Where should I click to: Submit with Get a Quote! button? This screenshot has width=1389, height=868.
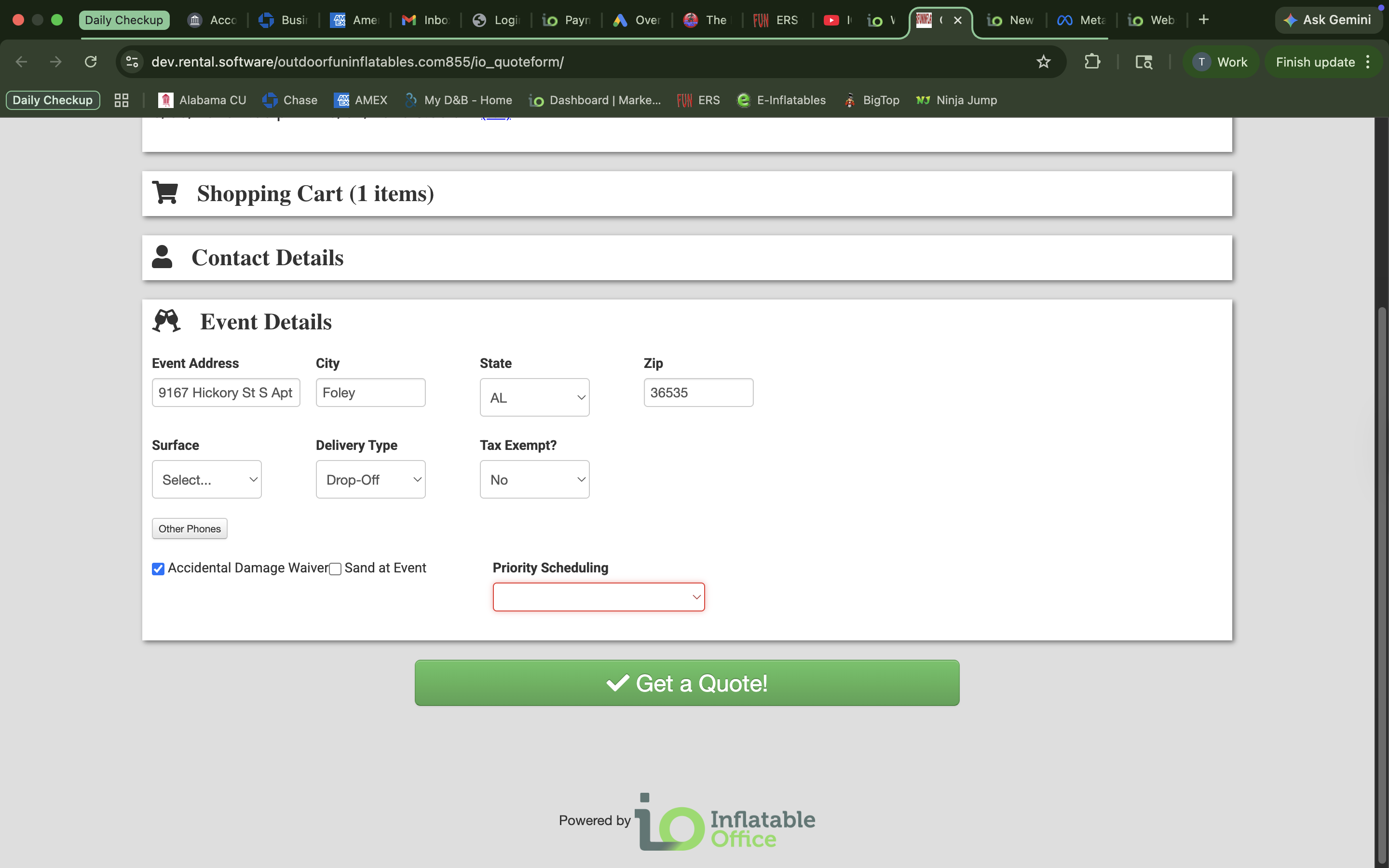click(686, 682)
